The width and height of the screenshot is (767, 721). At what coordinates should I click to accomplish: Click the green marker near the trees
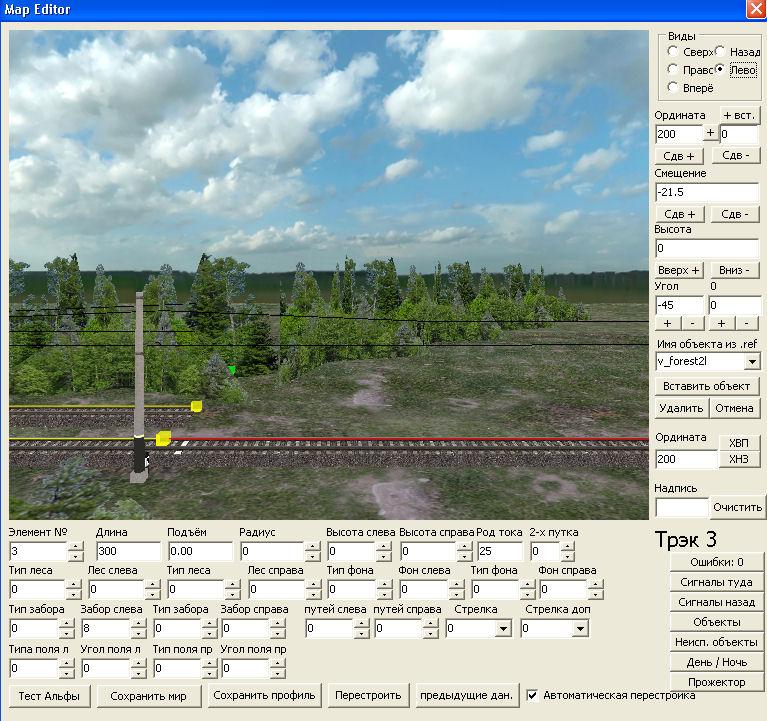(232, 370)
